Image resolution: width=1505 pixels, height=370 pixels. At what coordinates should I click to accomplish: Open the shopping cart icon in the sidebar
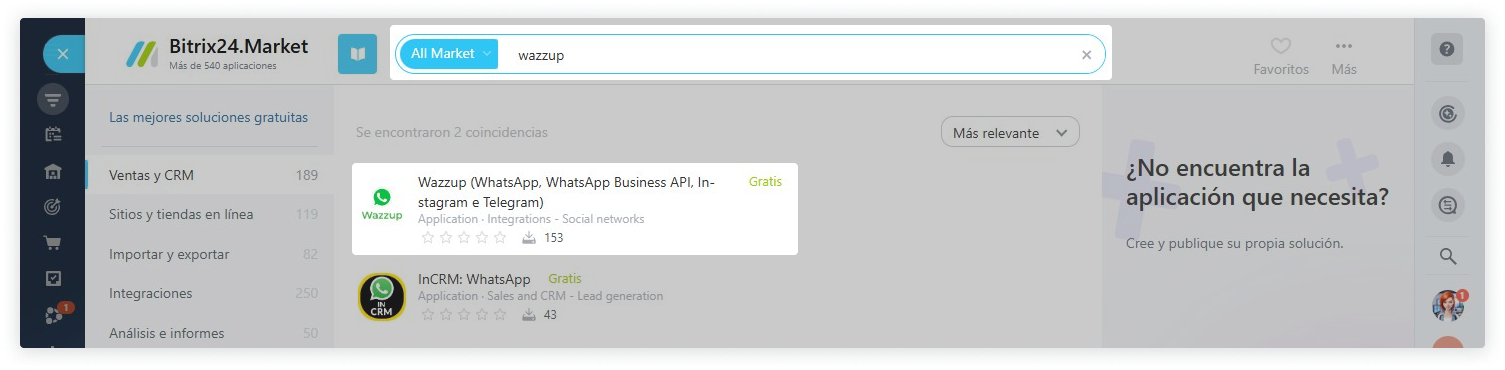53,243
